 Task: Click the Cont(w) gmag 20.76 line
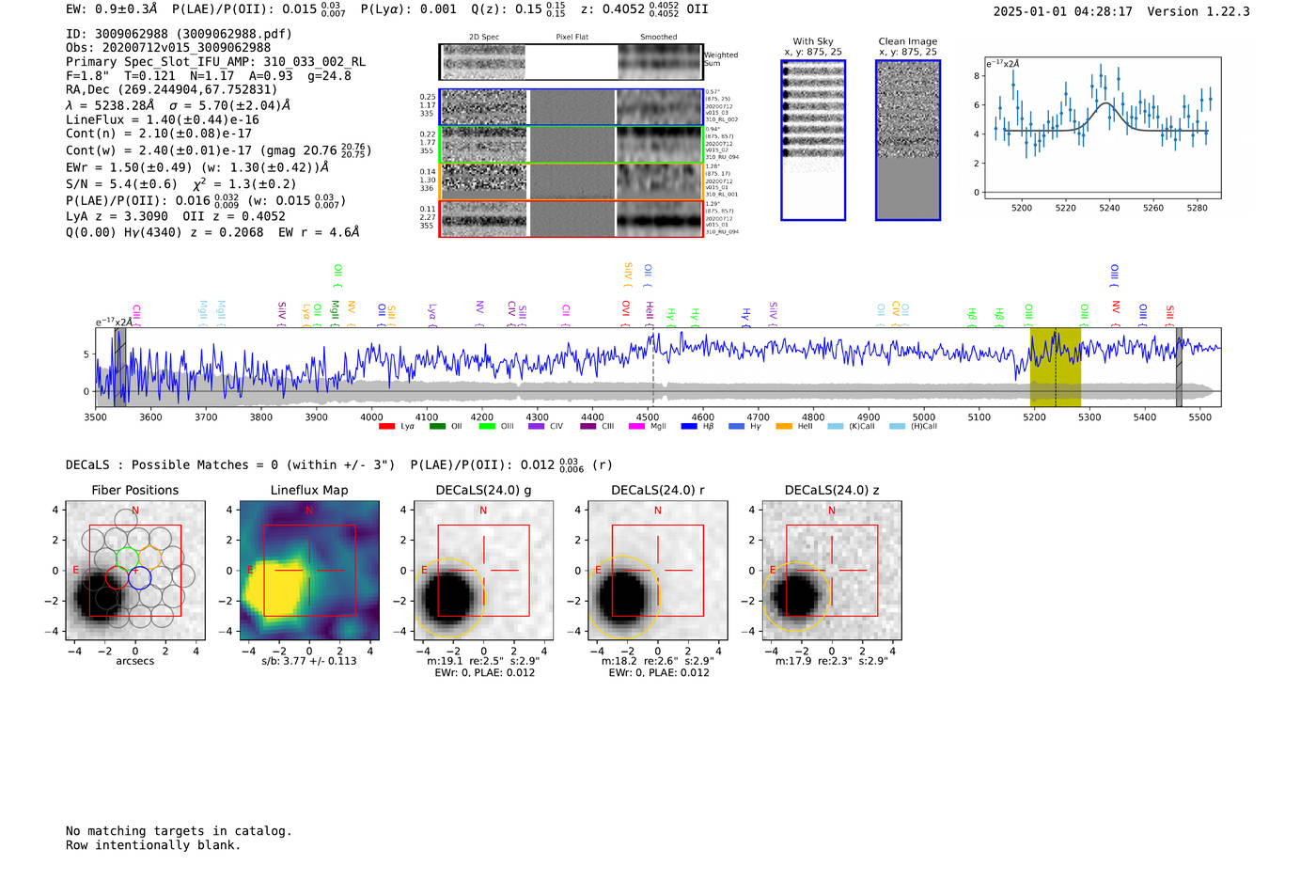click(218, 150)
